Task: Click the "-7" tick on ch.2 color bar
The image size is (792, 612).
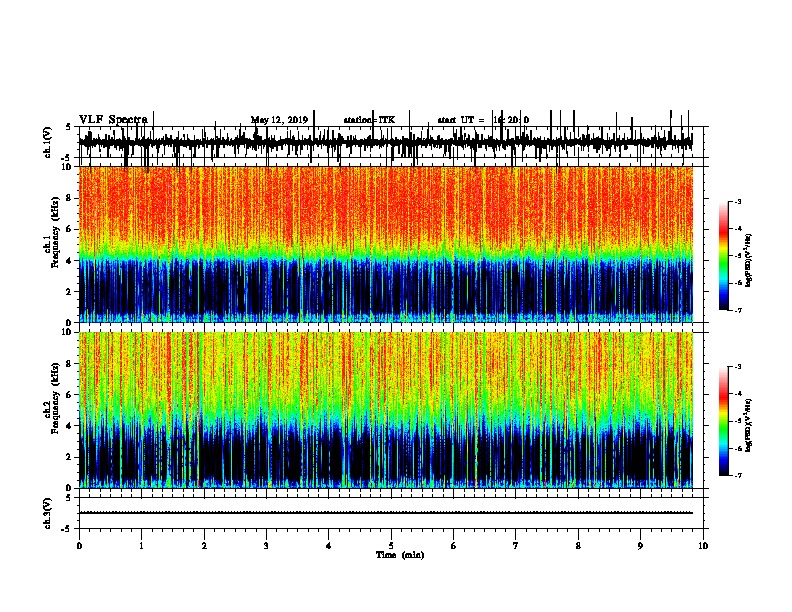Action: pos(737,476)
